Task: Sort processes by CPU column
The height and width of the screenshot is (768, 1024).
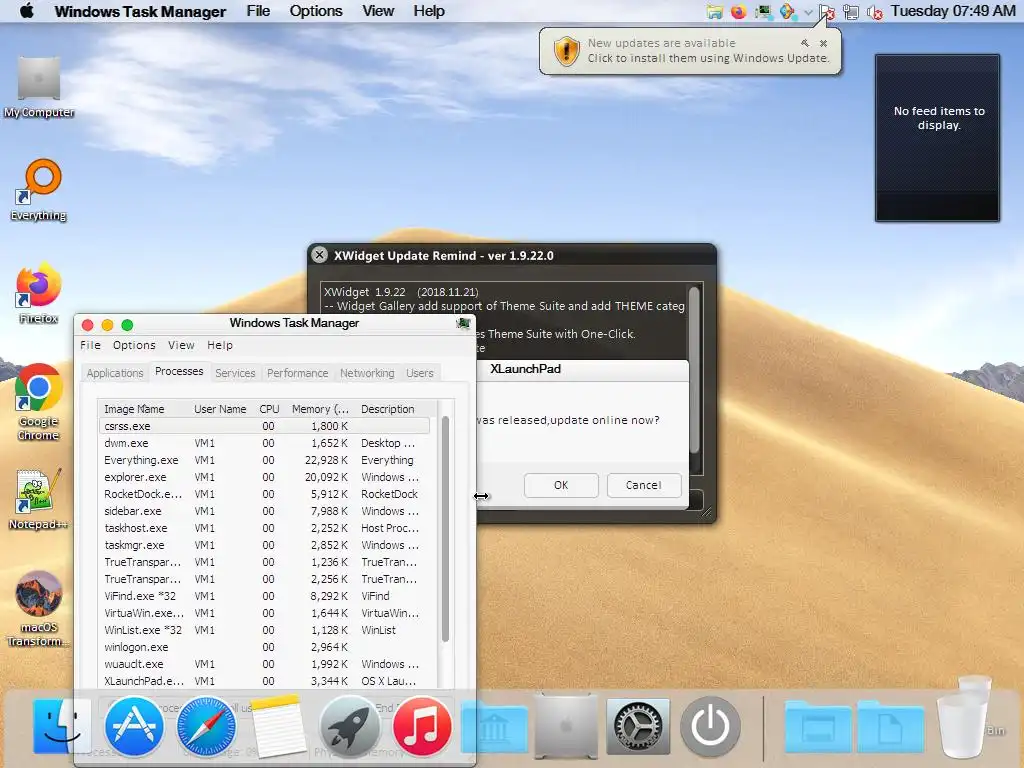Action: point(269,409)
